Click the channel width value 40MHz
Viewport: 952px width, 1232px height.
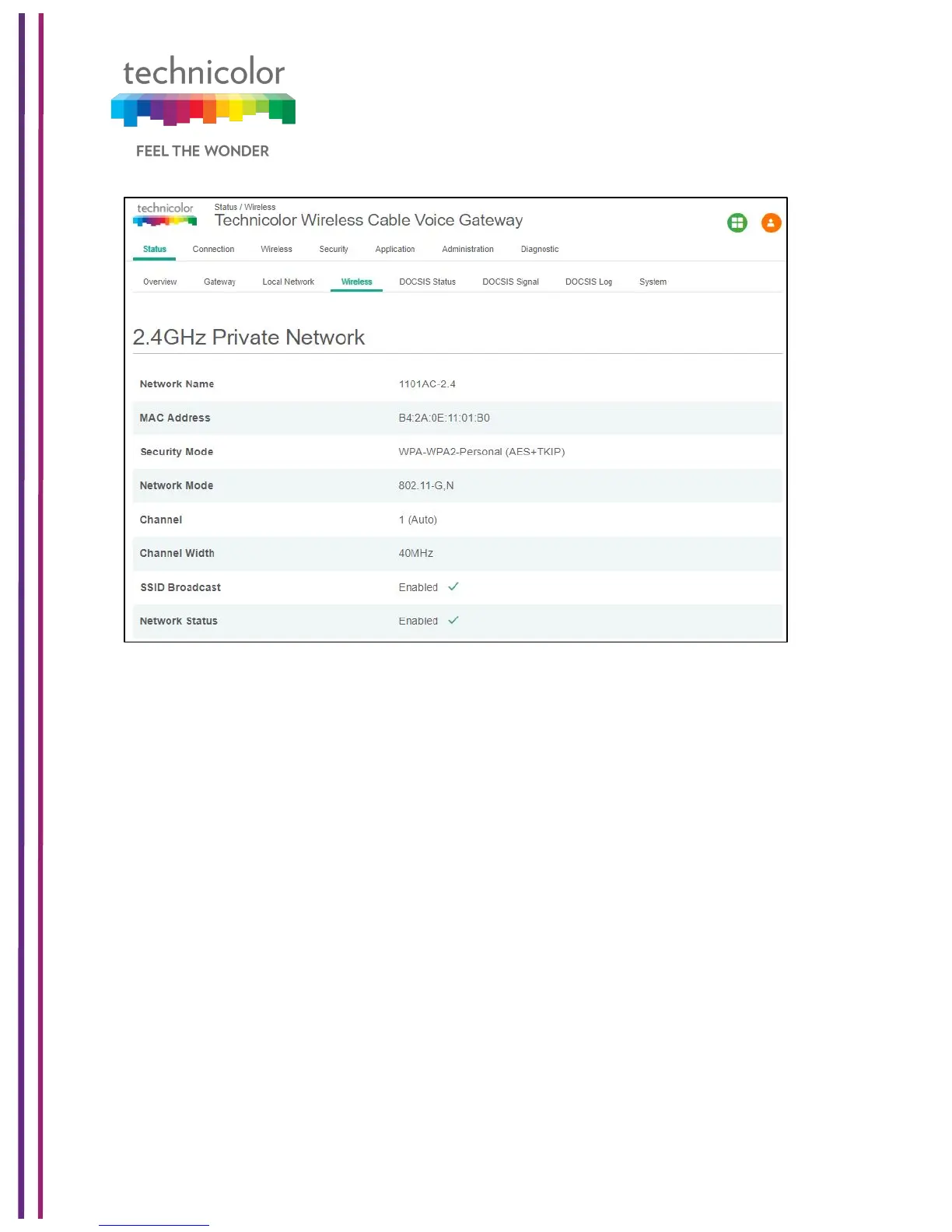pos(416,553)
